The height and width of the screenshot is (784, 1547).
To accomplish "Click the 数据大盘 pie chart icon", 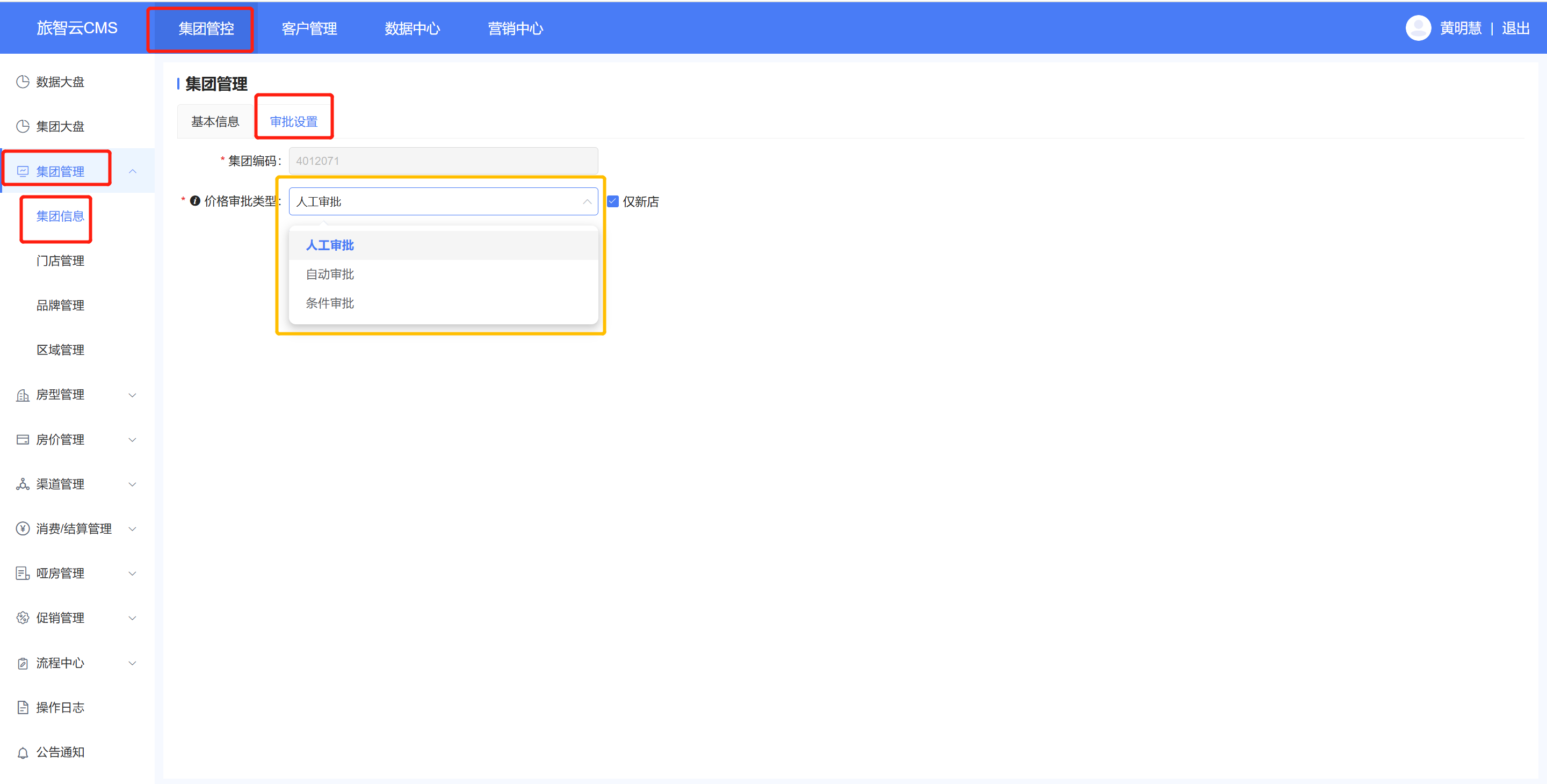I will tap(23, 82).
